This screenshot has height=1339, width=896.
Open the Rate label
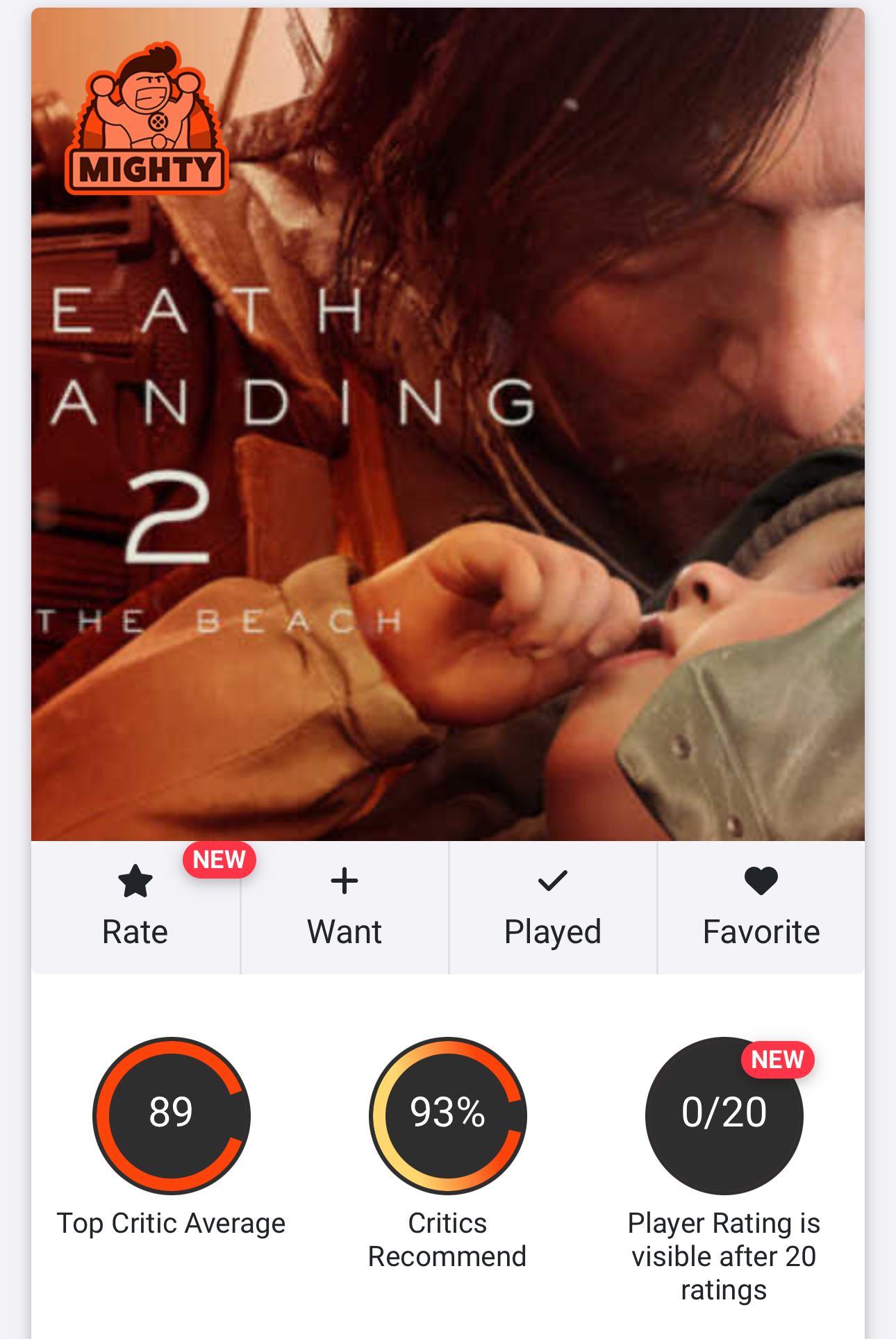(x=135, y=932)
